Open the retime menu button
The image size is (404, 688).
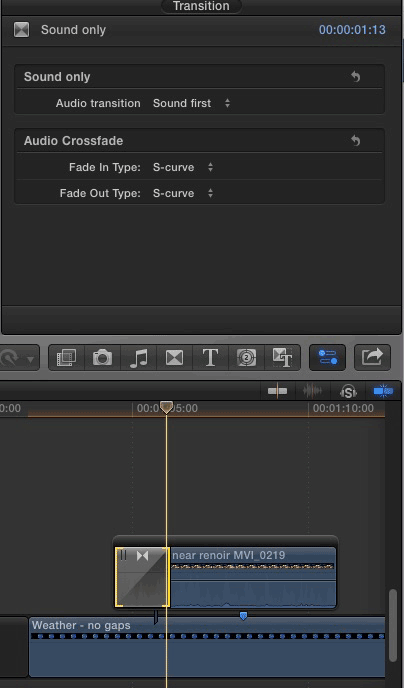(18, 358)
